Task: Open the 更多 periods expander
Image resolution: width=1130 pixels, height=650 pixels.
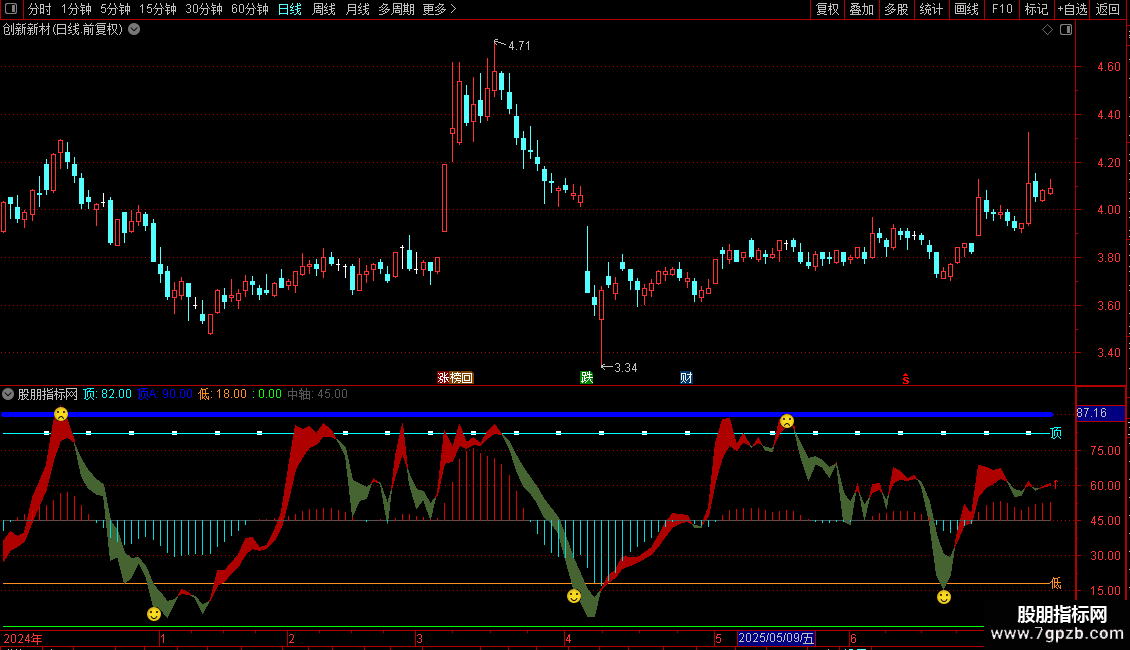Action: [x=439, y=9]
